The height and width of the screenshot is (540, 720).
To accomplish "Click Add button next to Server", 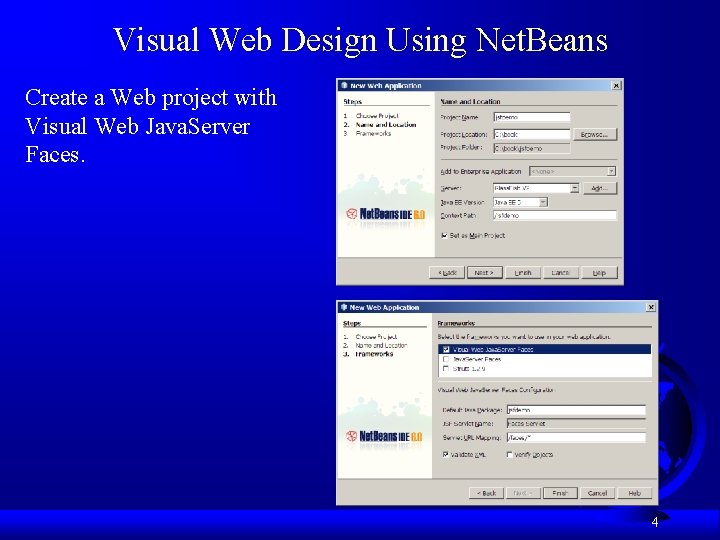I will tap(600, 188).
